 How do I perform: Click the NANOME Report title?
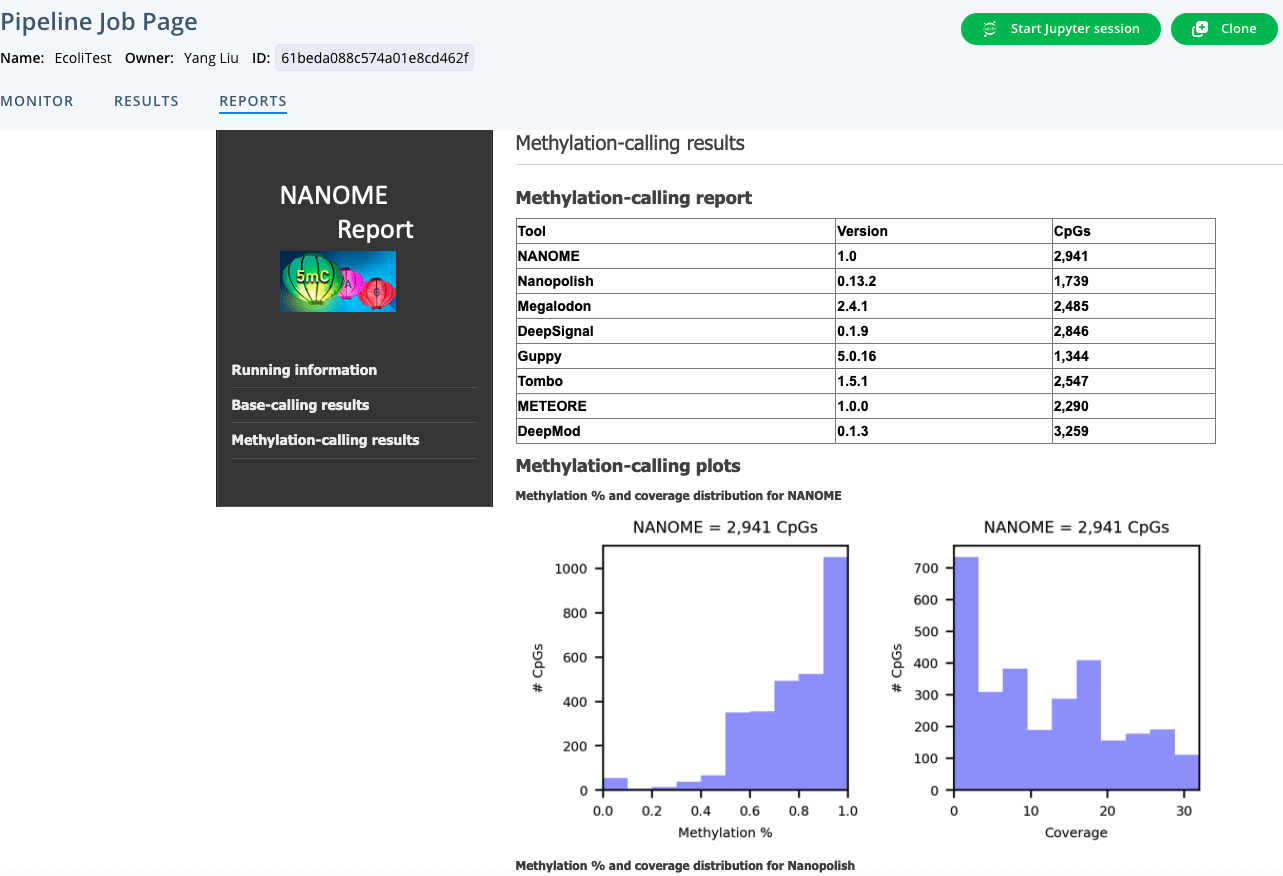click(346, 212)
